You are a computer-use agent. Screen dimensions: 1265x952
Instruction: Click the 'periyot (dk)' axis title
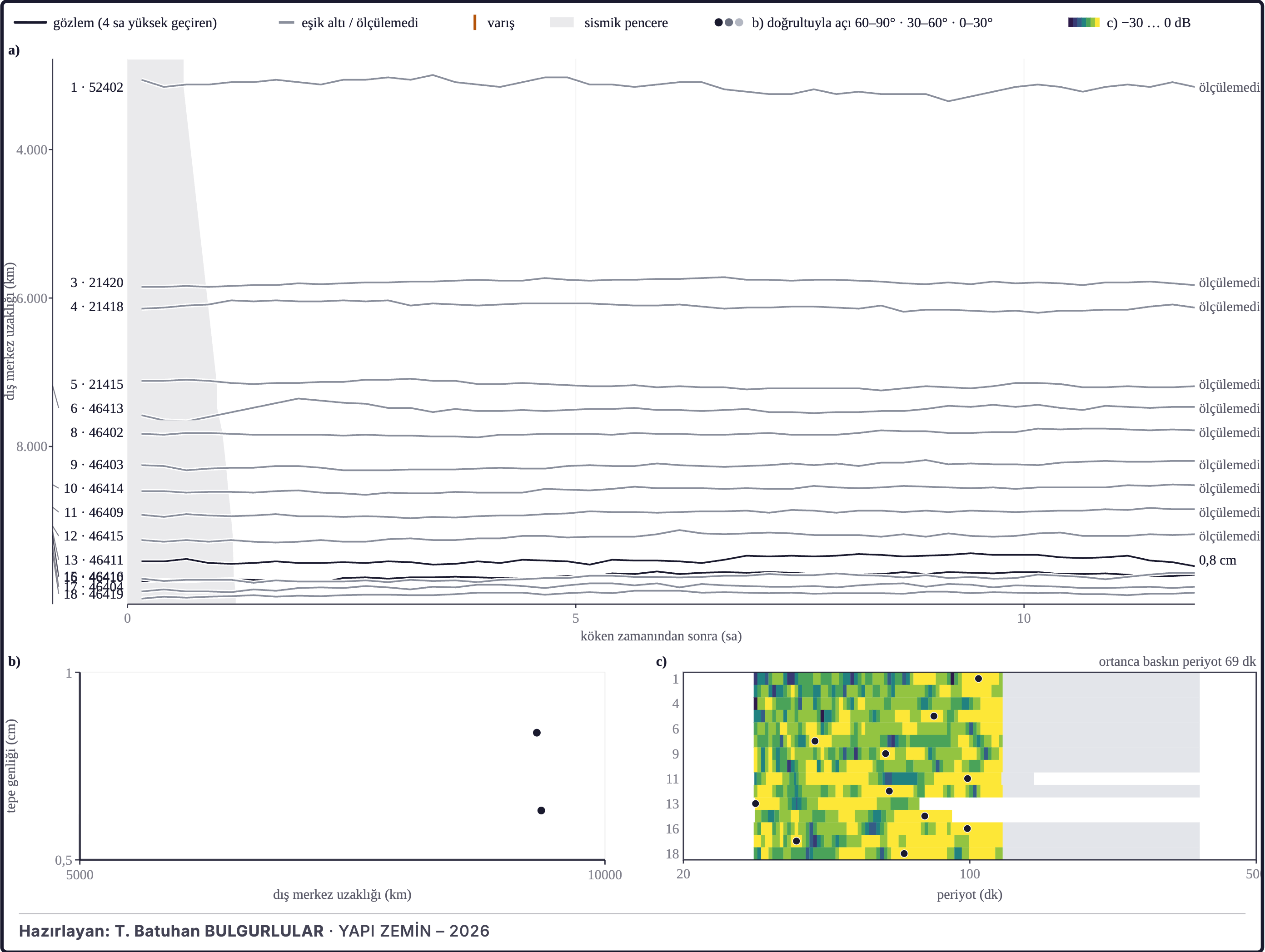point(969,894)
